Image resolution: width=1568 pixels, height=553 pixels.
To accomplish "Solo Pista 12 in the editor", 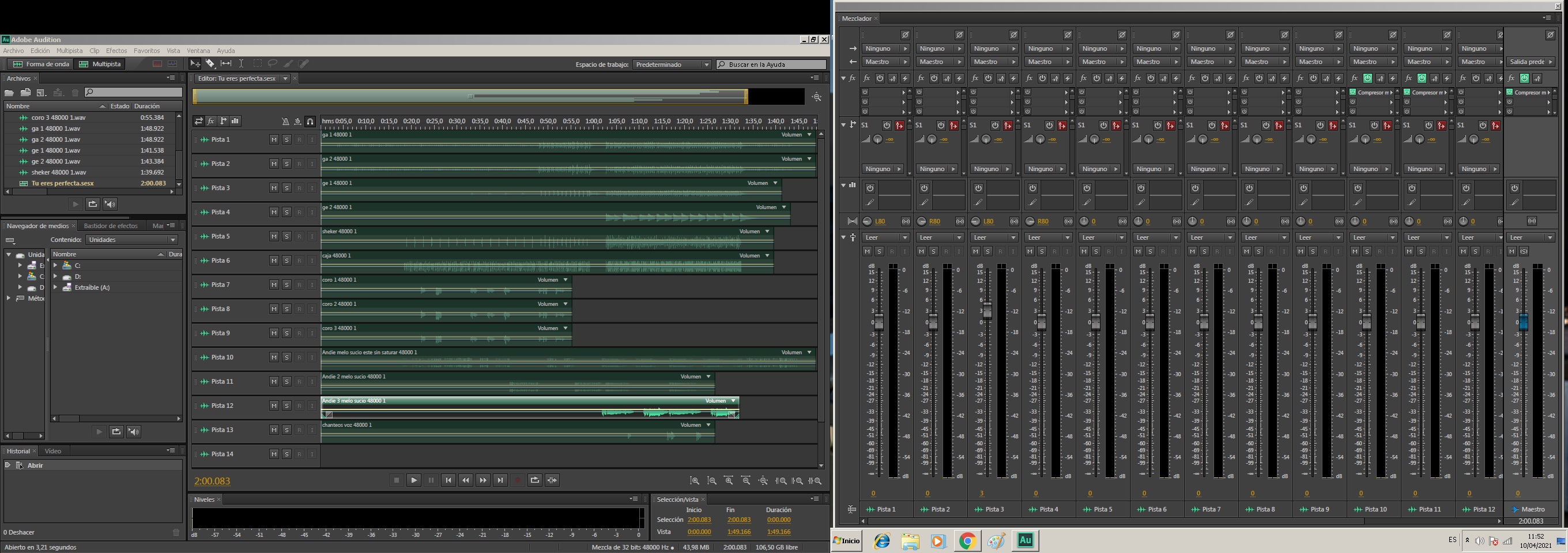I will point(287,405).
